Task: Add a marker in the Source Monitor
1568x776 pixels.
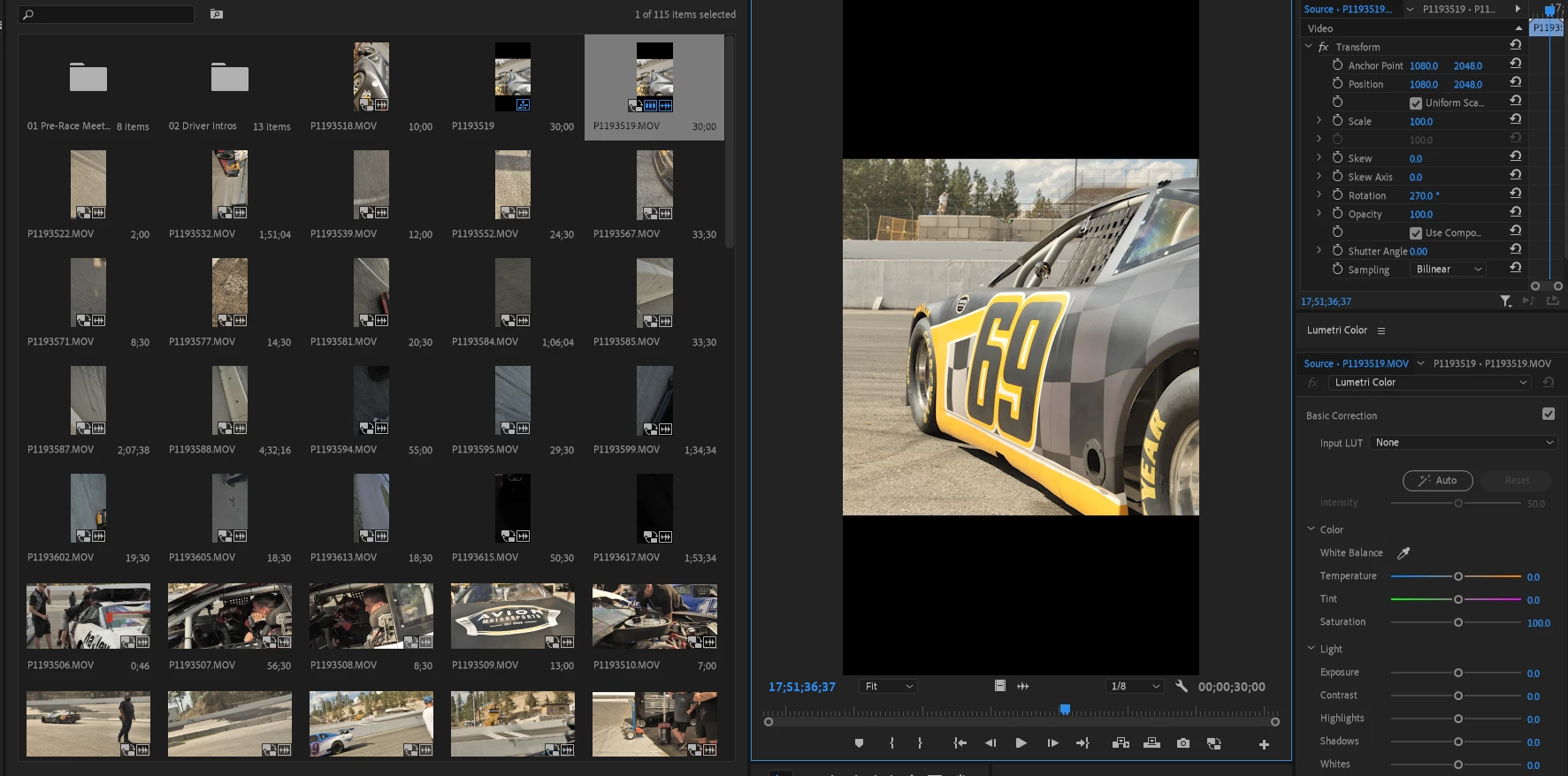Action: tap(859, 743)
